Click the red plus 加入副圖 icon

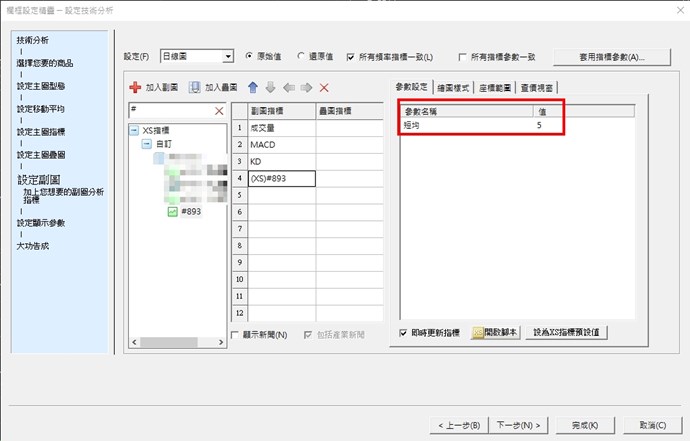coord(135,88)
